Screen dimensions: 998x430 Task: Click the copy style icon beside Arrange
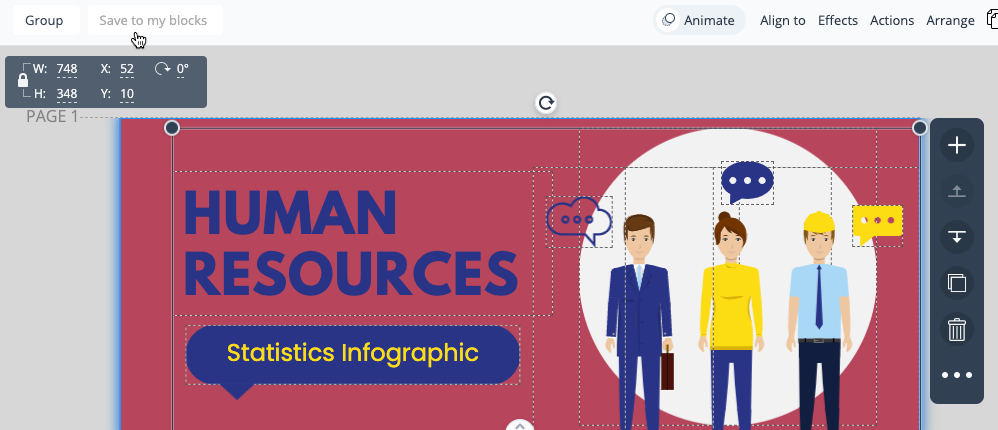tap(992, 20)
